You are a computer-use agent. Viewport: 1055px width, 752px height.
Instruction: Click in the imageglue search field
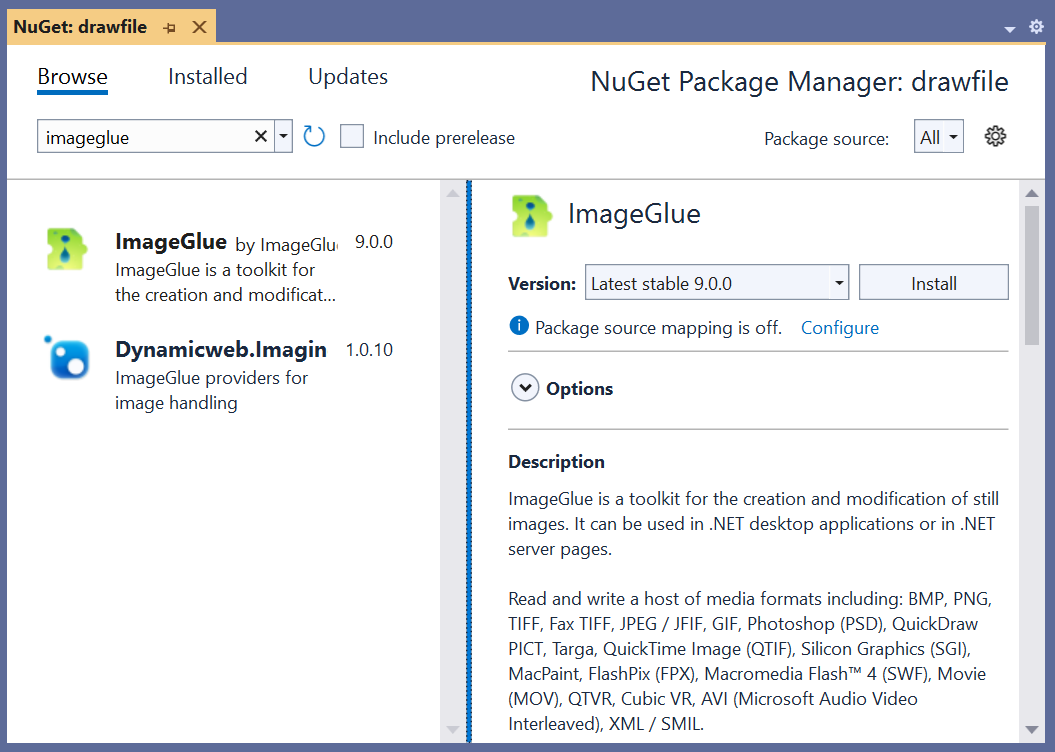140,137
